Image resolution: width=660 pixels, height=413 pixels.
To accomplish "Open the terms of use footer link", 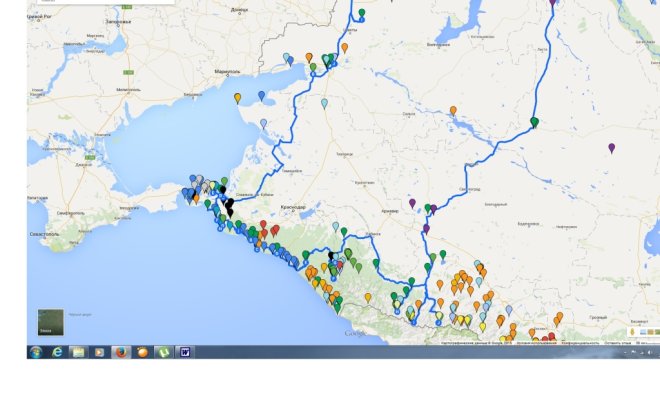I will click(x=537, y=343).
